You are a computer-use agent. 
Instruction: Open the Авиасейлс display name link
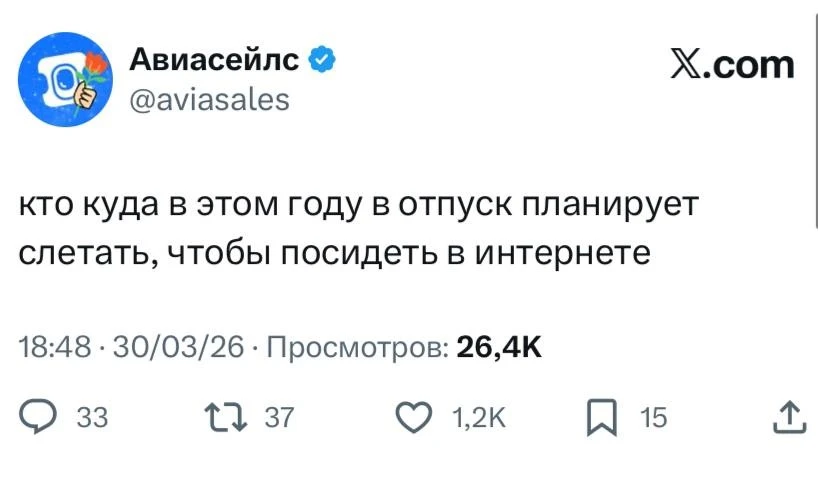pos(214,61)
